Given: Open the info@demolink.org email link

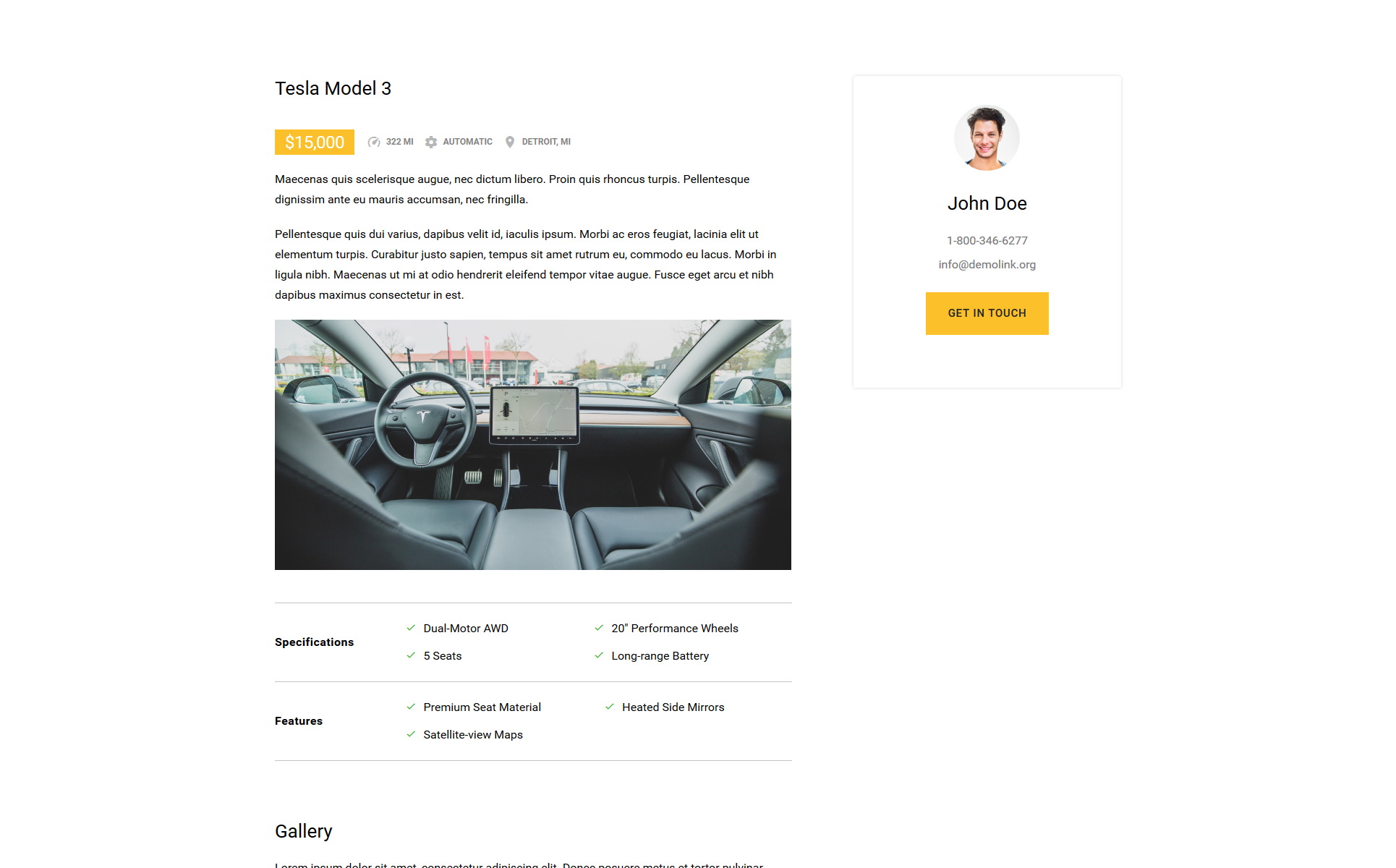Looking at the screenshot, I should 987,265.
